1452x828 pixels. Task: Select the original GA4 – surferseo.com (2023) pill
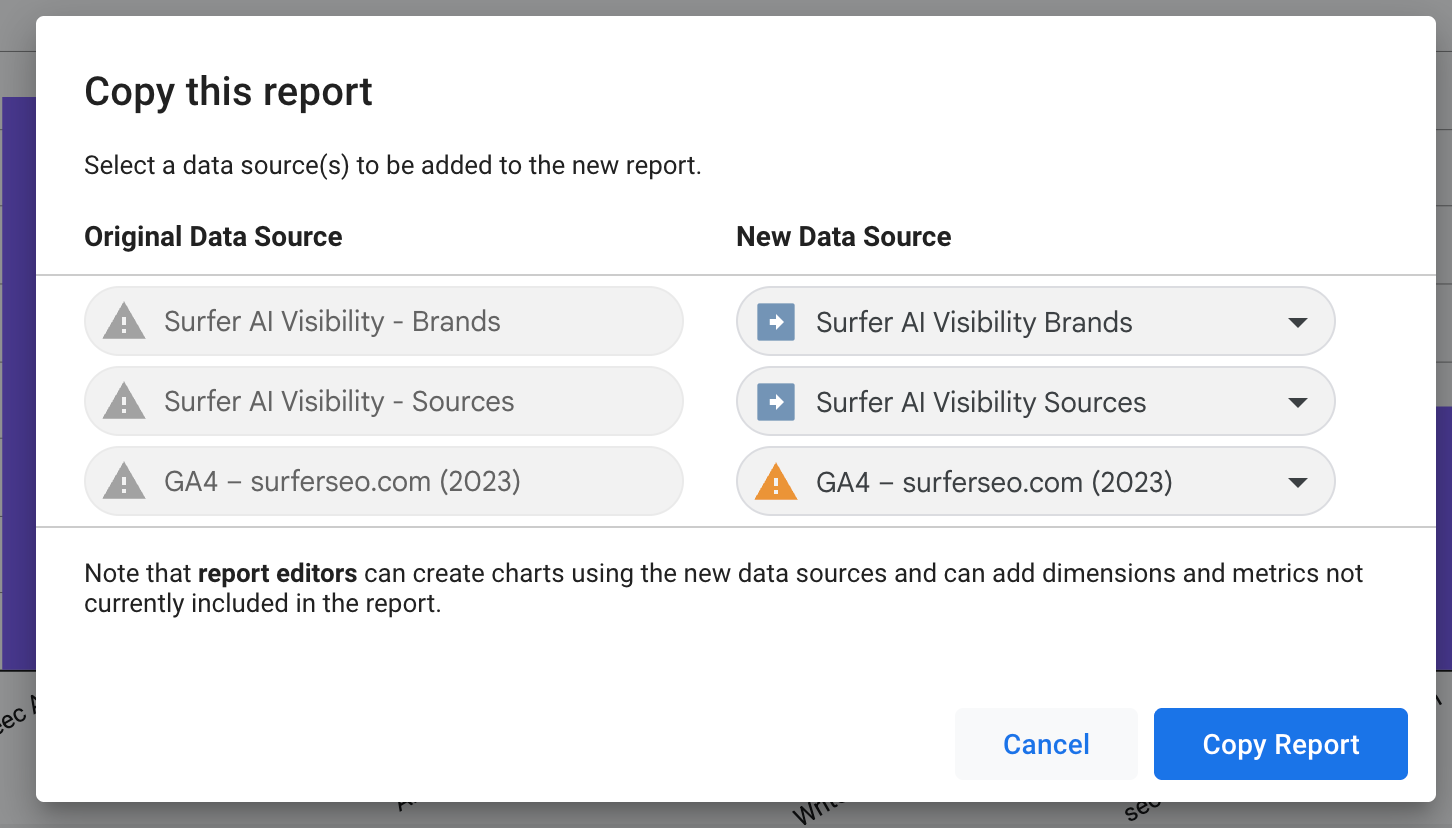[x=384, y=481]
